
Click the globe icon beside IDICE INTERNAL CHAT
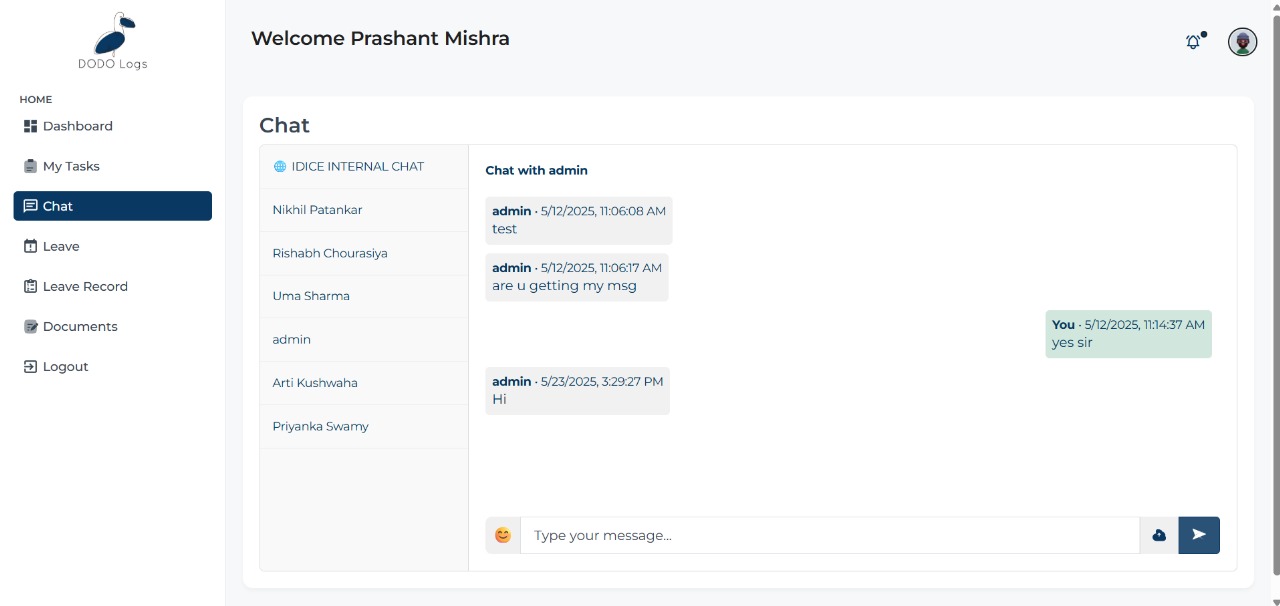(x=279, y=166)
